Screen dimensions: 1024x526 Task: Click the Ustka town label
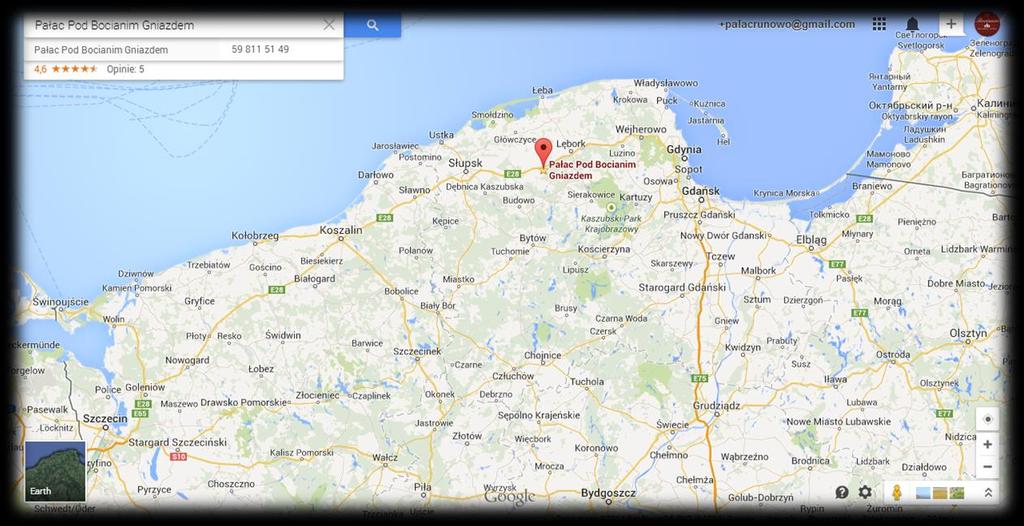(x=441, y=135)
